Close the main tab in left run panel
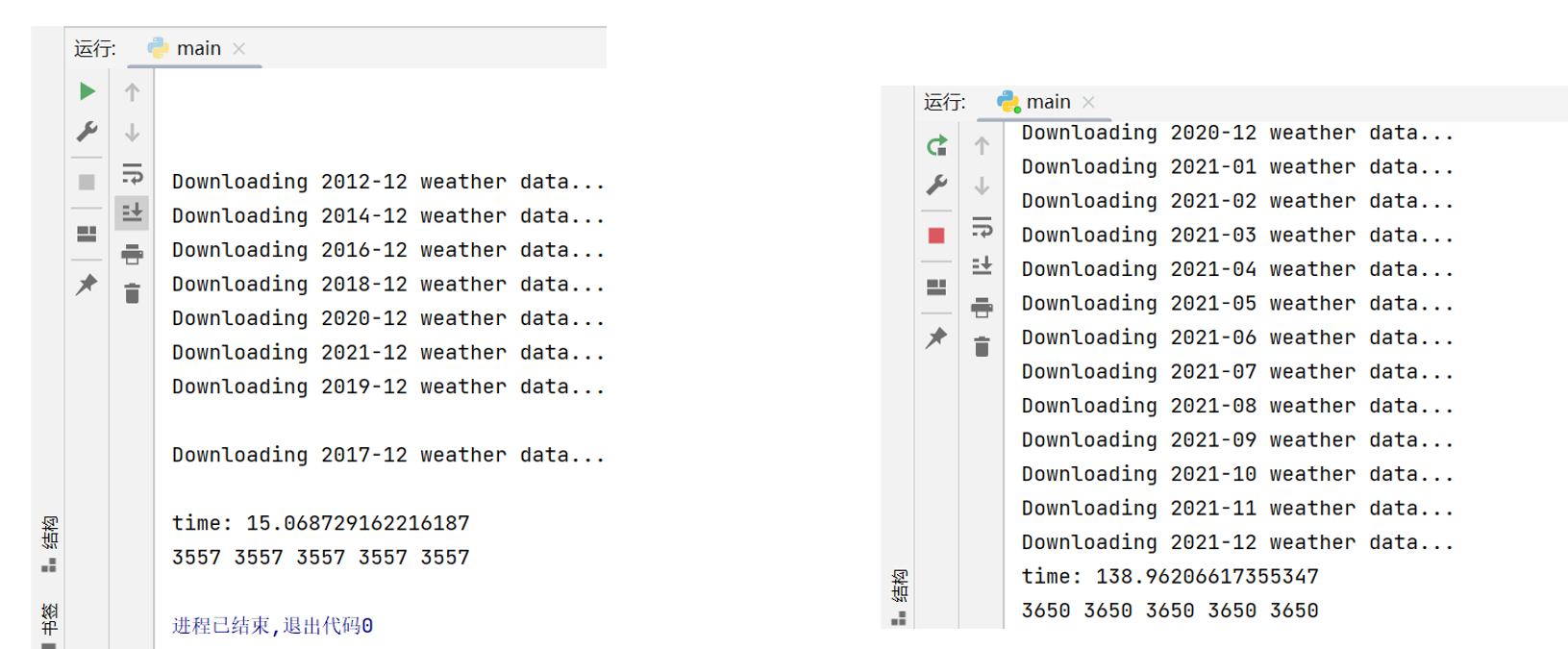The image size is (1568, 649). (x=239, y=49)
